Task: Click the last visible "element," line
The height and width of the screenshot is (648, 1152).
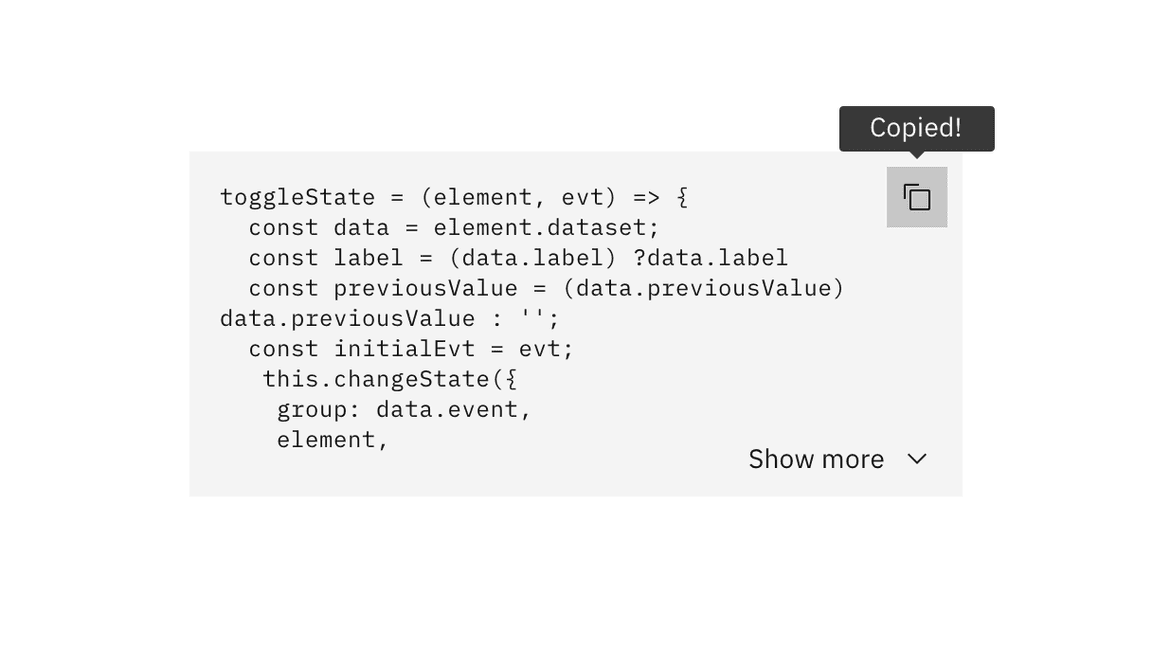Action: pyautogui.click(x=332, y=440)
